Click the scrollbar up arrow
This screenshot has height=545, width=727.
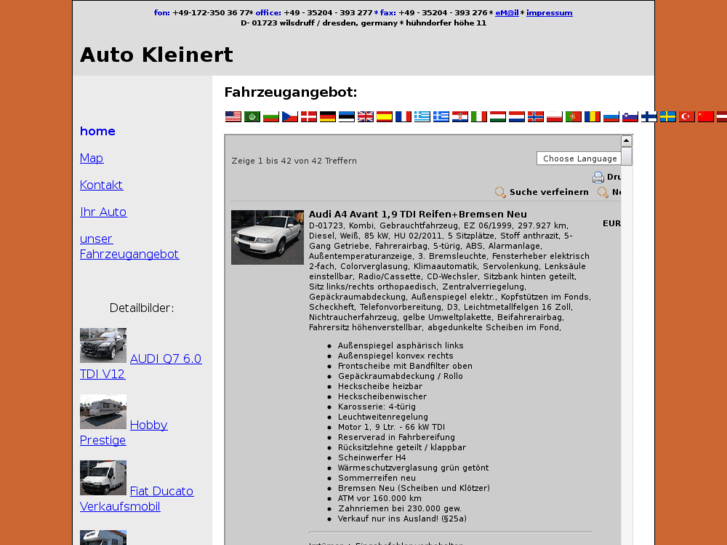[626, 141]
